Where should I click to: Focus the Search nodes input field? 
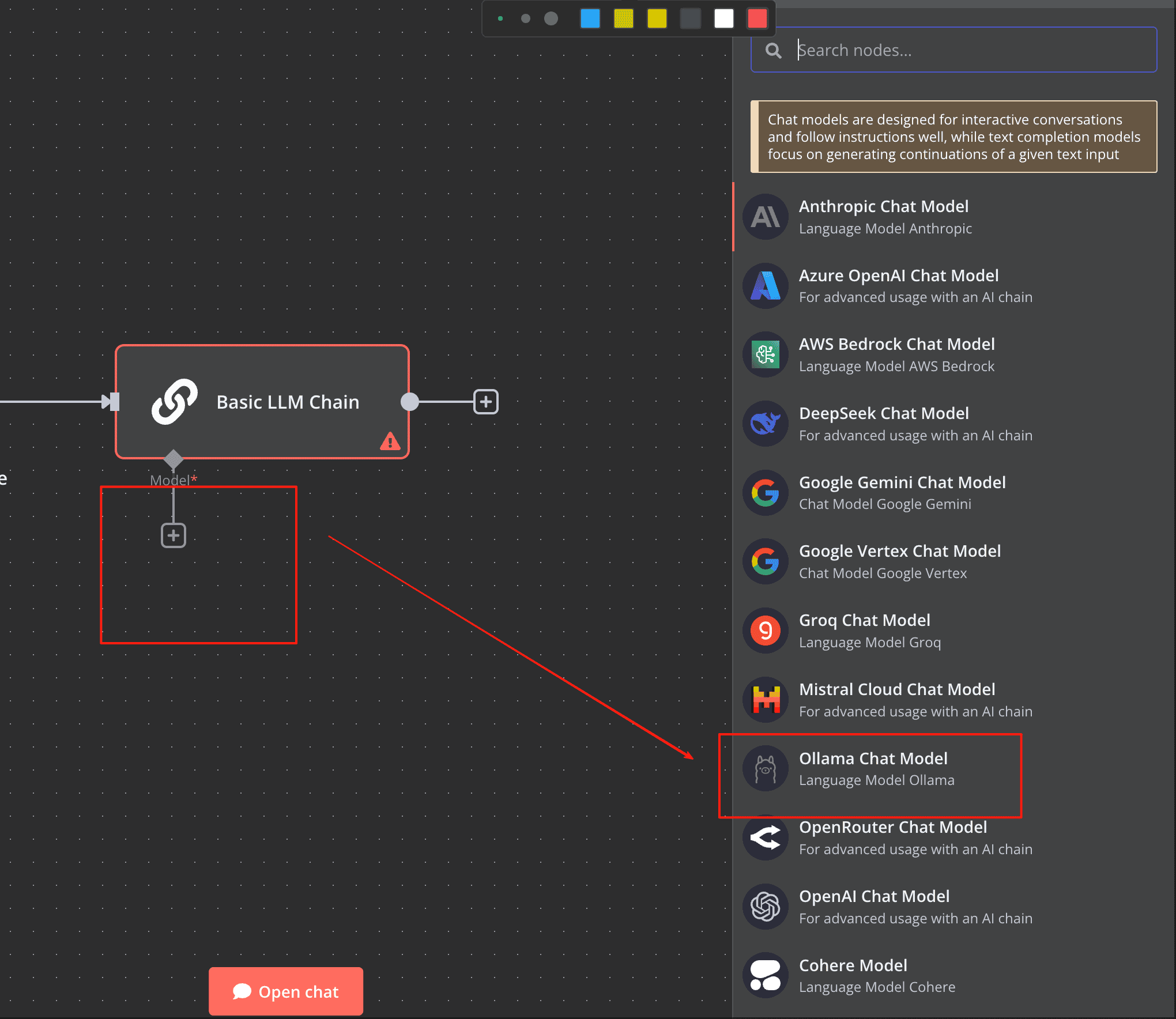(x=968, y=50)
